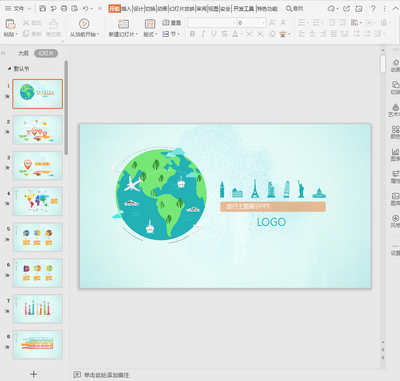Expand the File menu dropdown arrow
Viewport: 400px width, 381px height.
tap(29, 9)
